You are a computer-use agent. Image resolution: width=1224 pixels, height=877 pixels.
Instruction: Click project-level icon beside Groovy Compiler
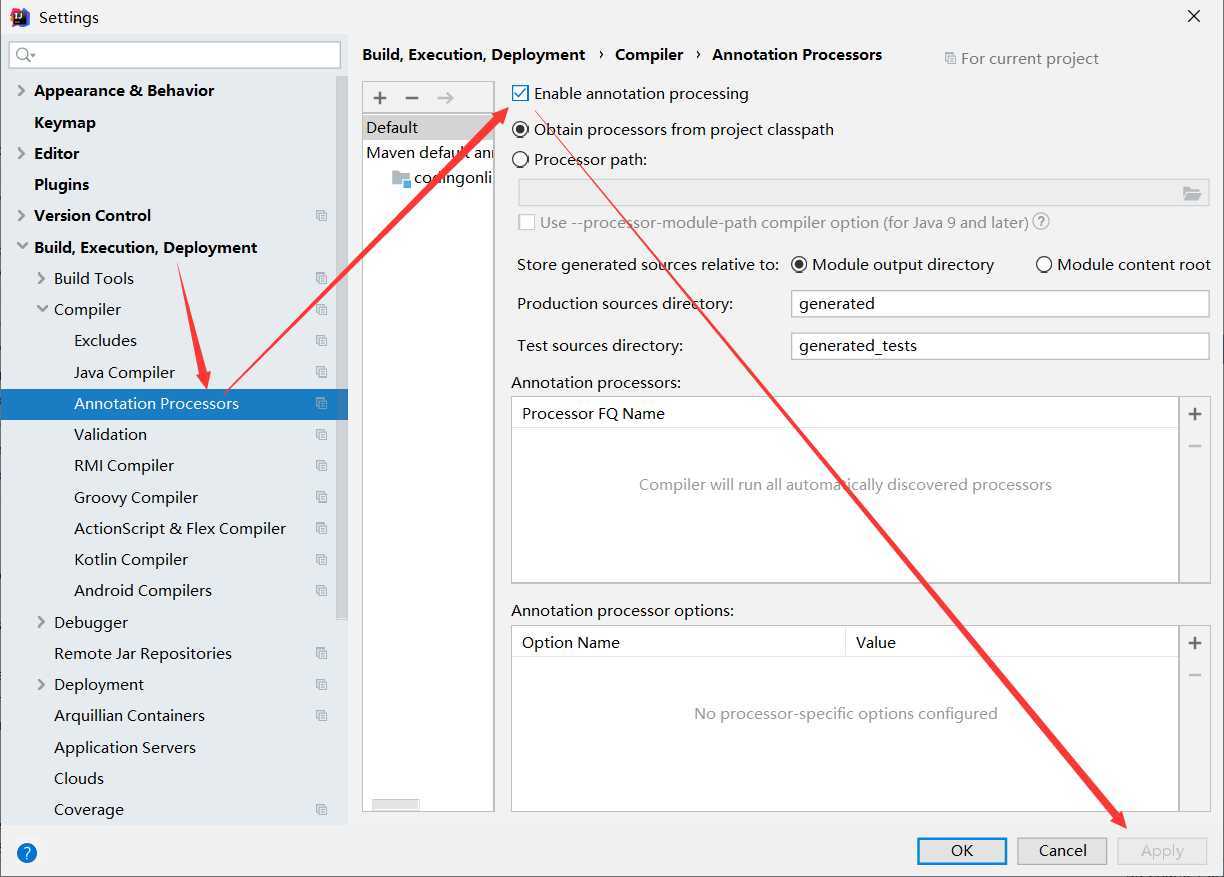321,497
